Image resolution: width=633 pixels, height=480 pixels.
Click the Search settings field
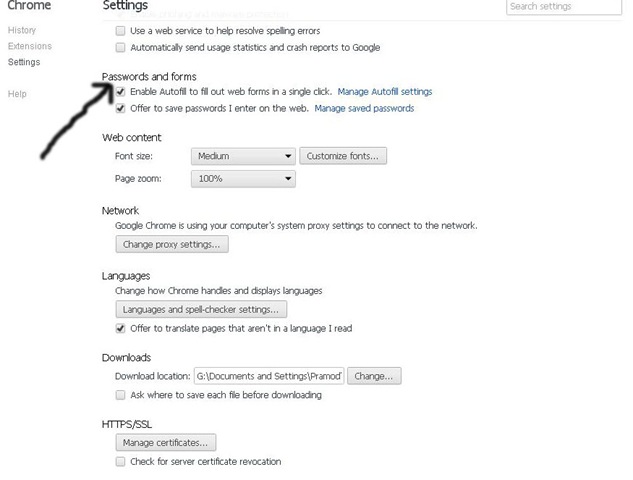566,7
